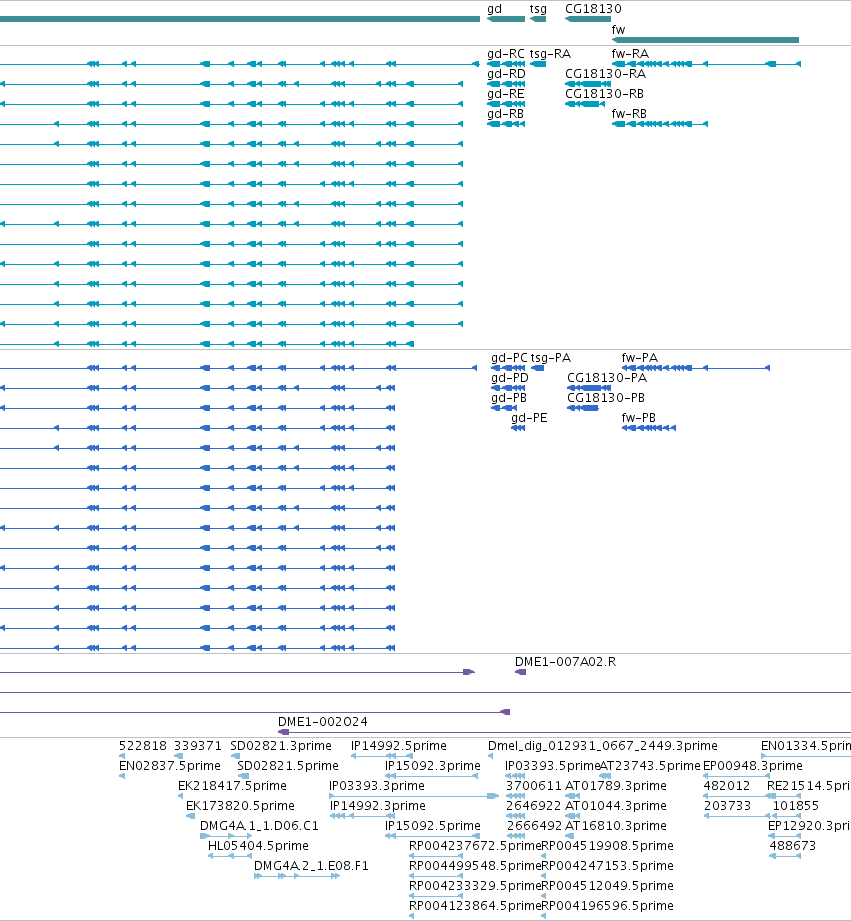Select the RP004519908.5prime EST
The image size is (851, 921).
point(544,856)
